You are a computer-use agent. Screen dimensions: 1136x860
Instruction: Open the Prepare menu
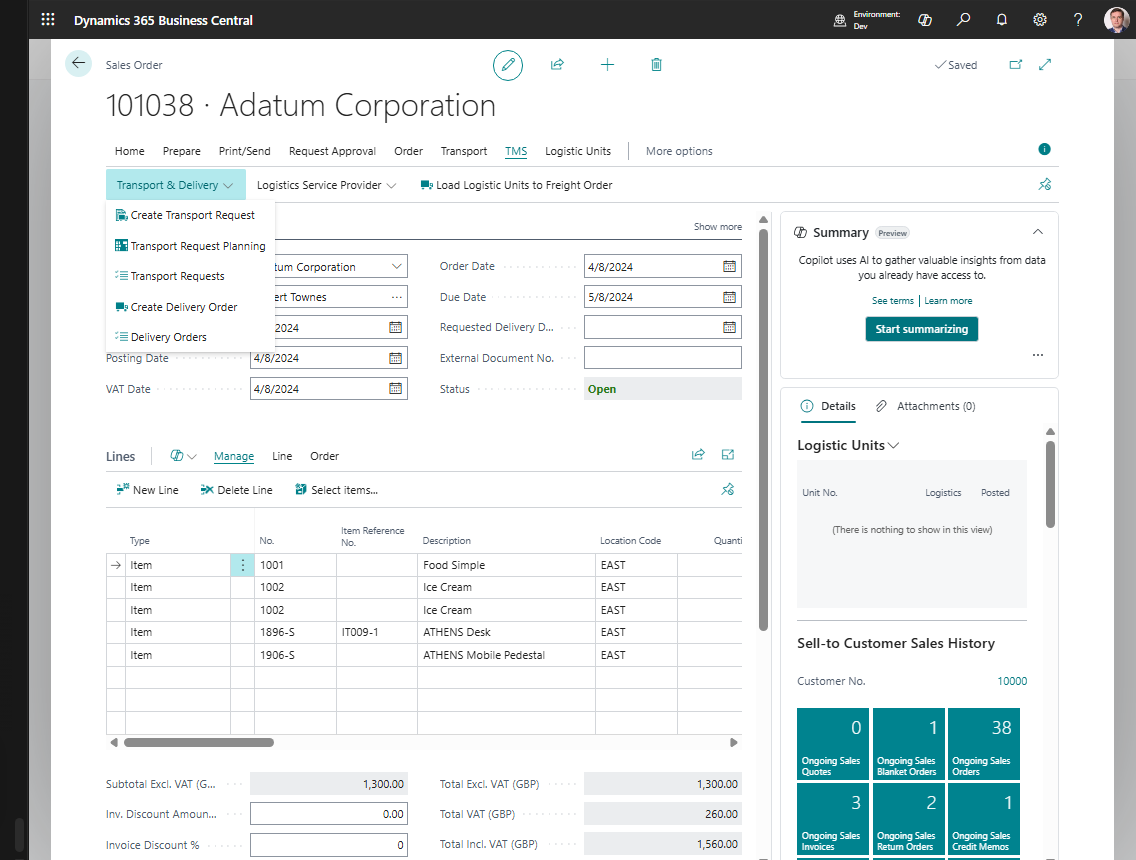pyautogui.click(x=182, y=151)
